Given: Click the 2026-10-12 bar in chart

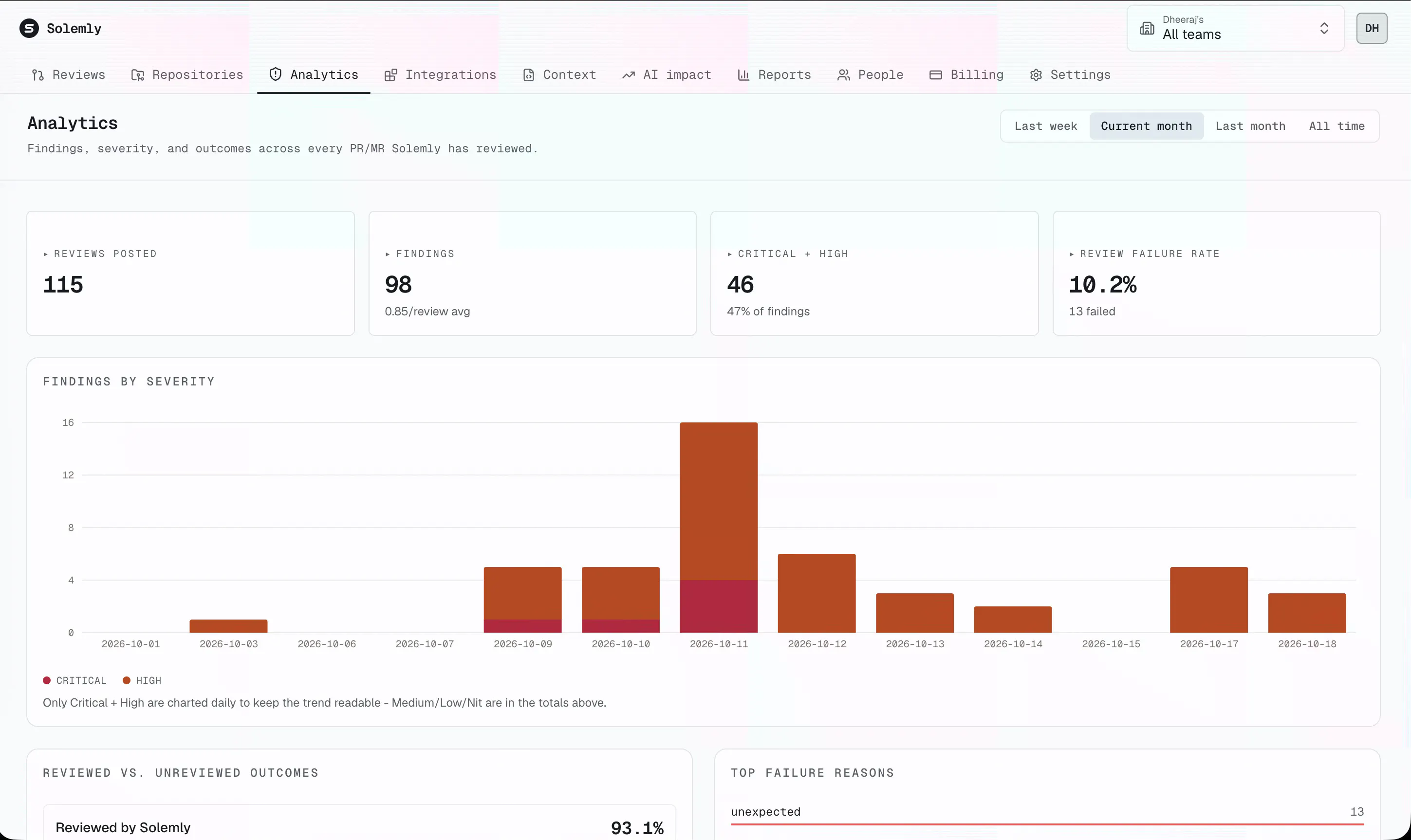Looking at the screenshot, I should [817, 593].
